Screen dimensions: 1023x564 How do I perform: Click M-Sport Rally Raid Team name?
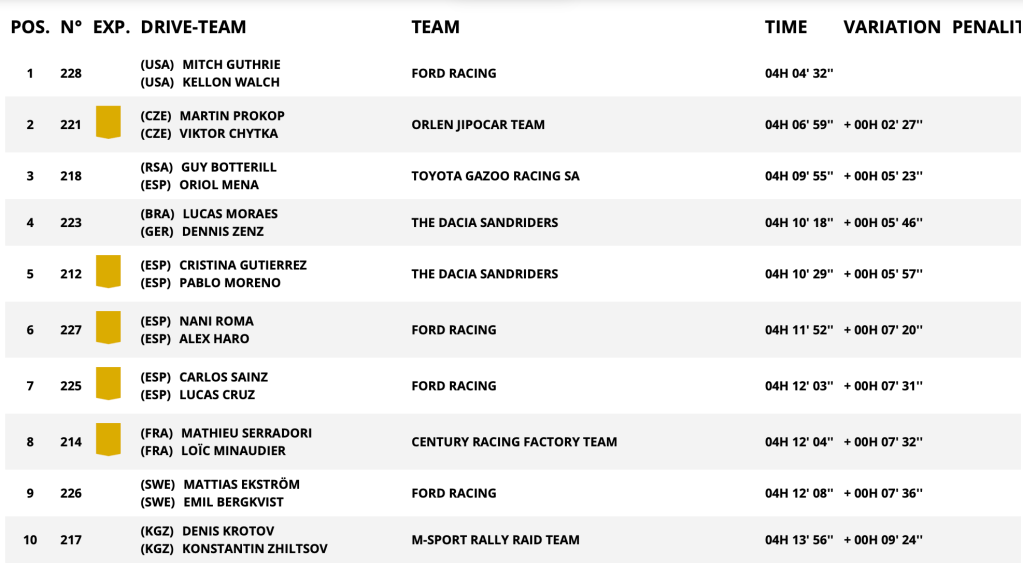point(495,540)
